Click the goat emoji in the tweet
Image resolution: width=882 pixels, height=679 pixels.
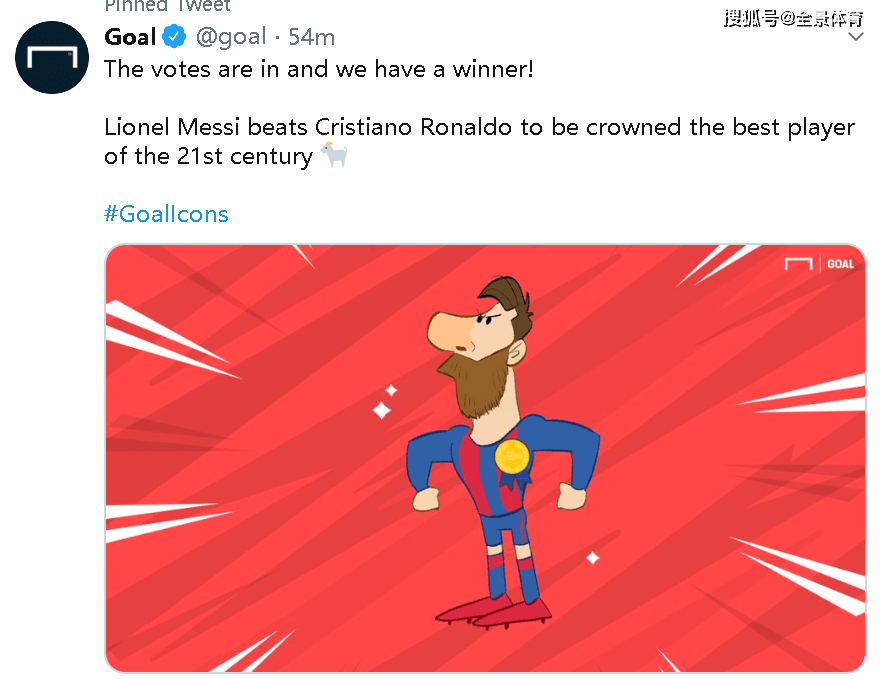(x=335, y=155)
